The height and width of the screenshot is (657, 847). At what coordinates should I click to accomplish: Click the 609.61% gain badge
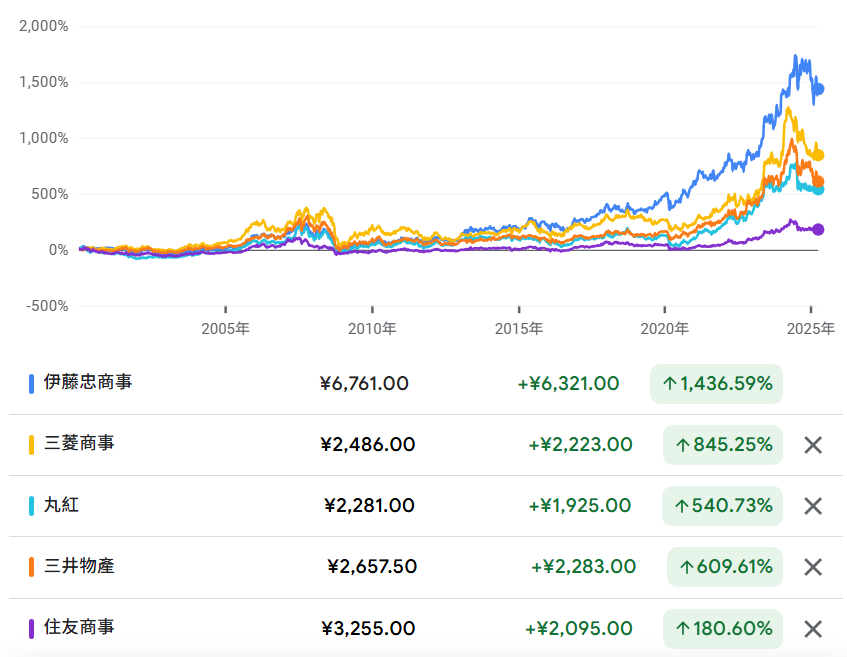(x=725, y=567)
